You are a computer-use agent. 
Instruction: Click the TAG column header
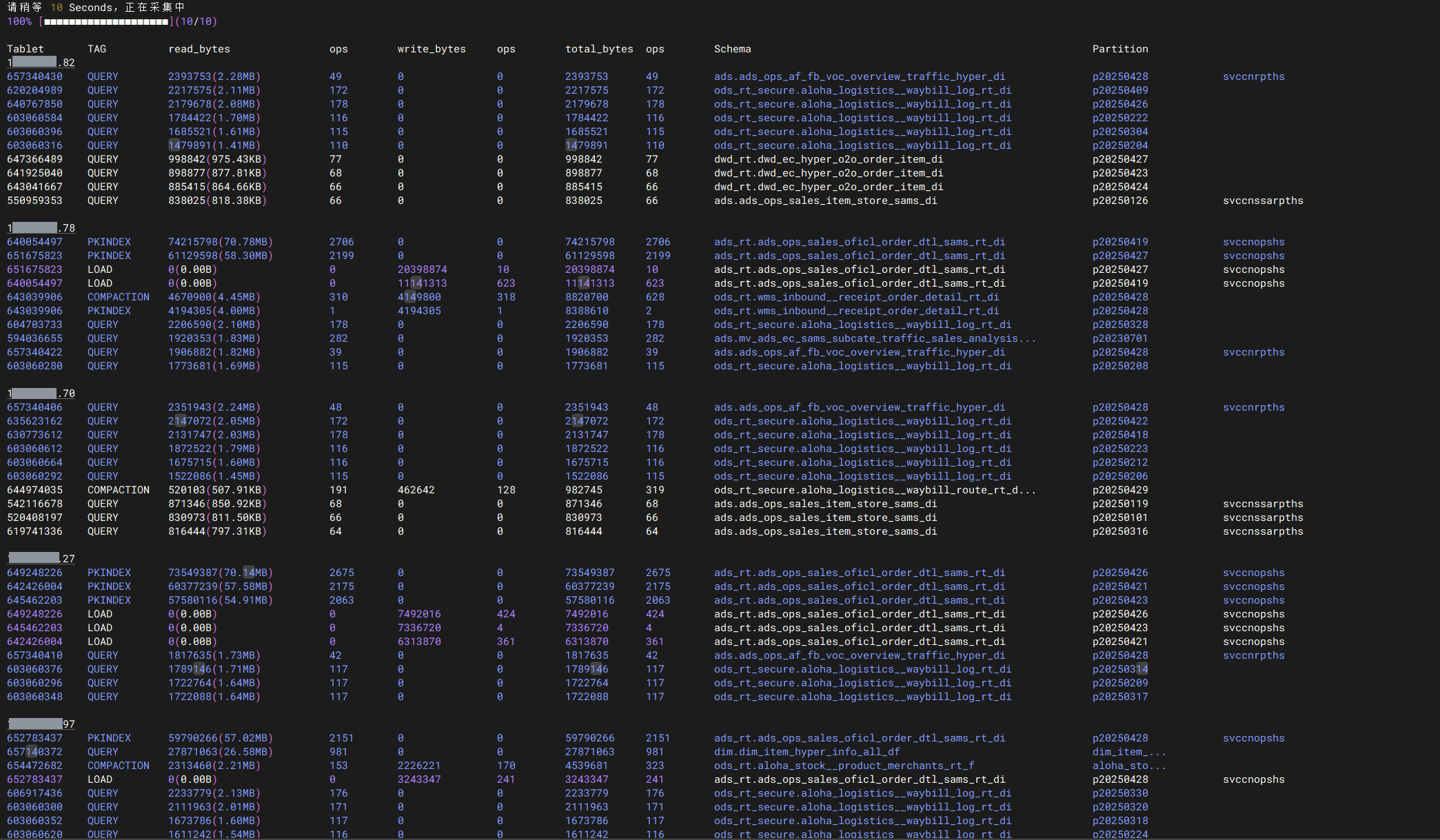[97, 49]
